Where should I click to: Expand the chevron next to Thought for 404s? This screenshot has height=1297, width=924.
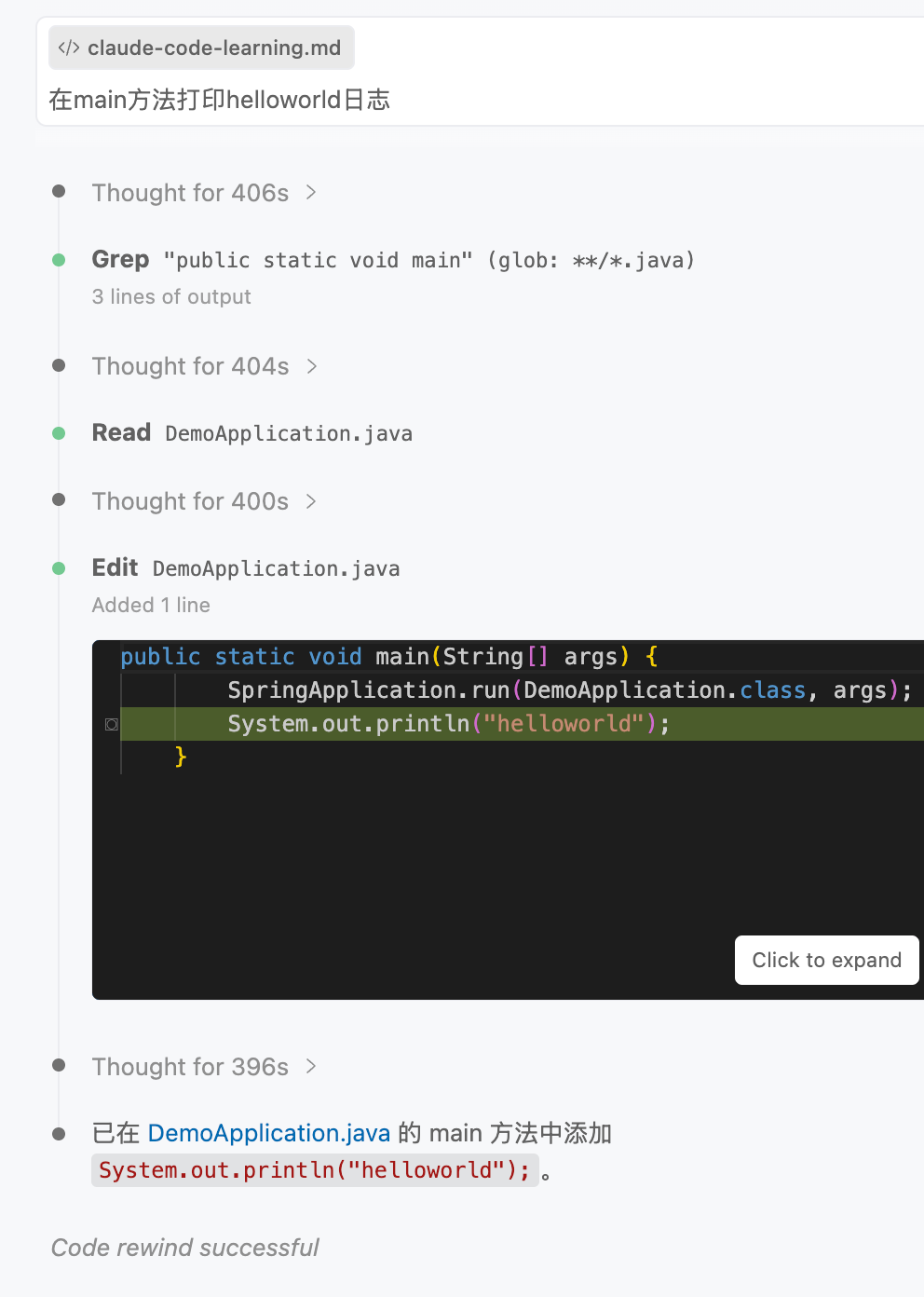[311, 366]
